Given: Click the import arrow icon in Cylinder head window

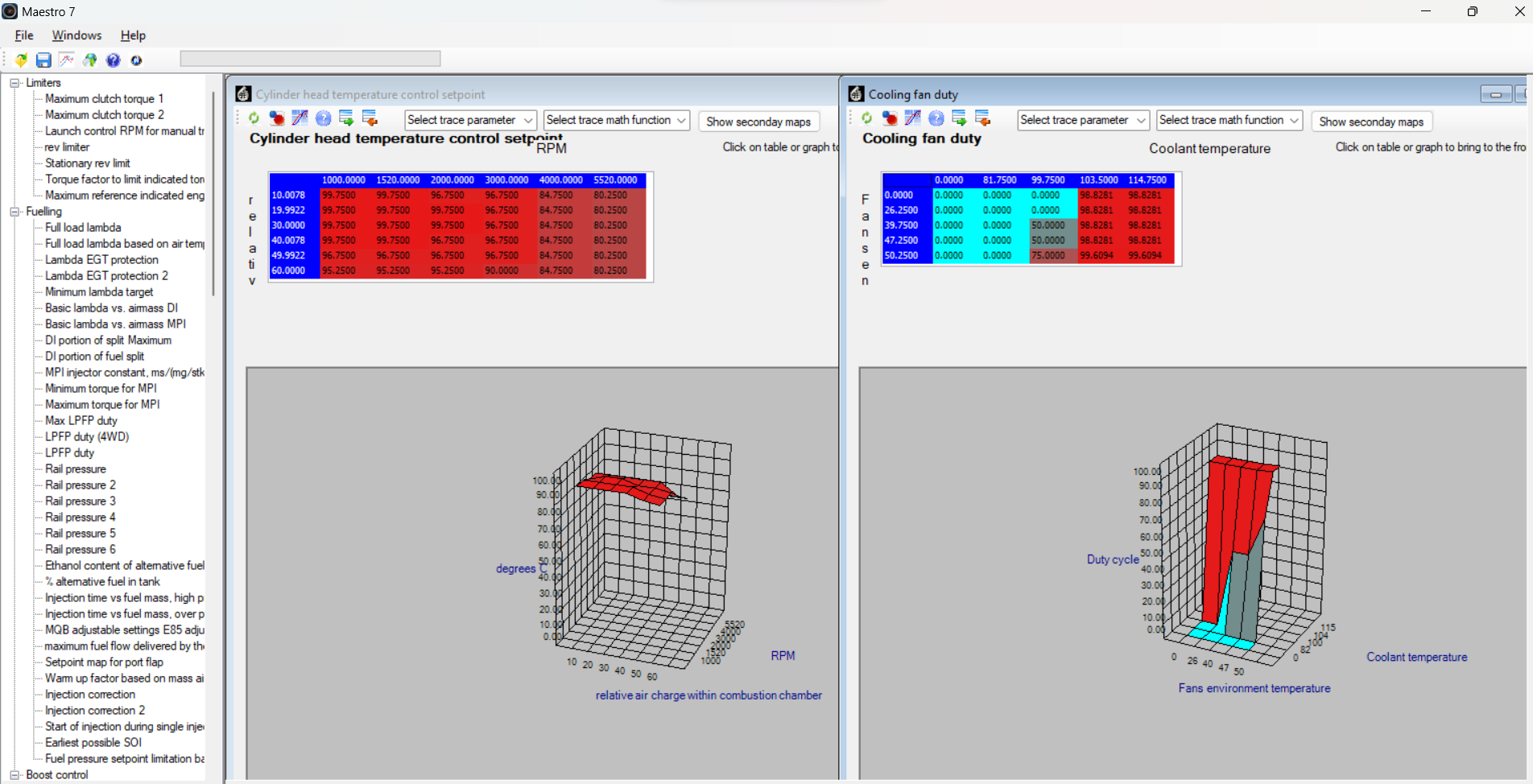Looking at the screenshot, I should coord(370,118).
